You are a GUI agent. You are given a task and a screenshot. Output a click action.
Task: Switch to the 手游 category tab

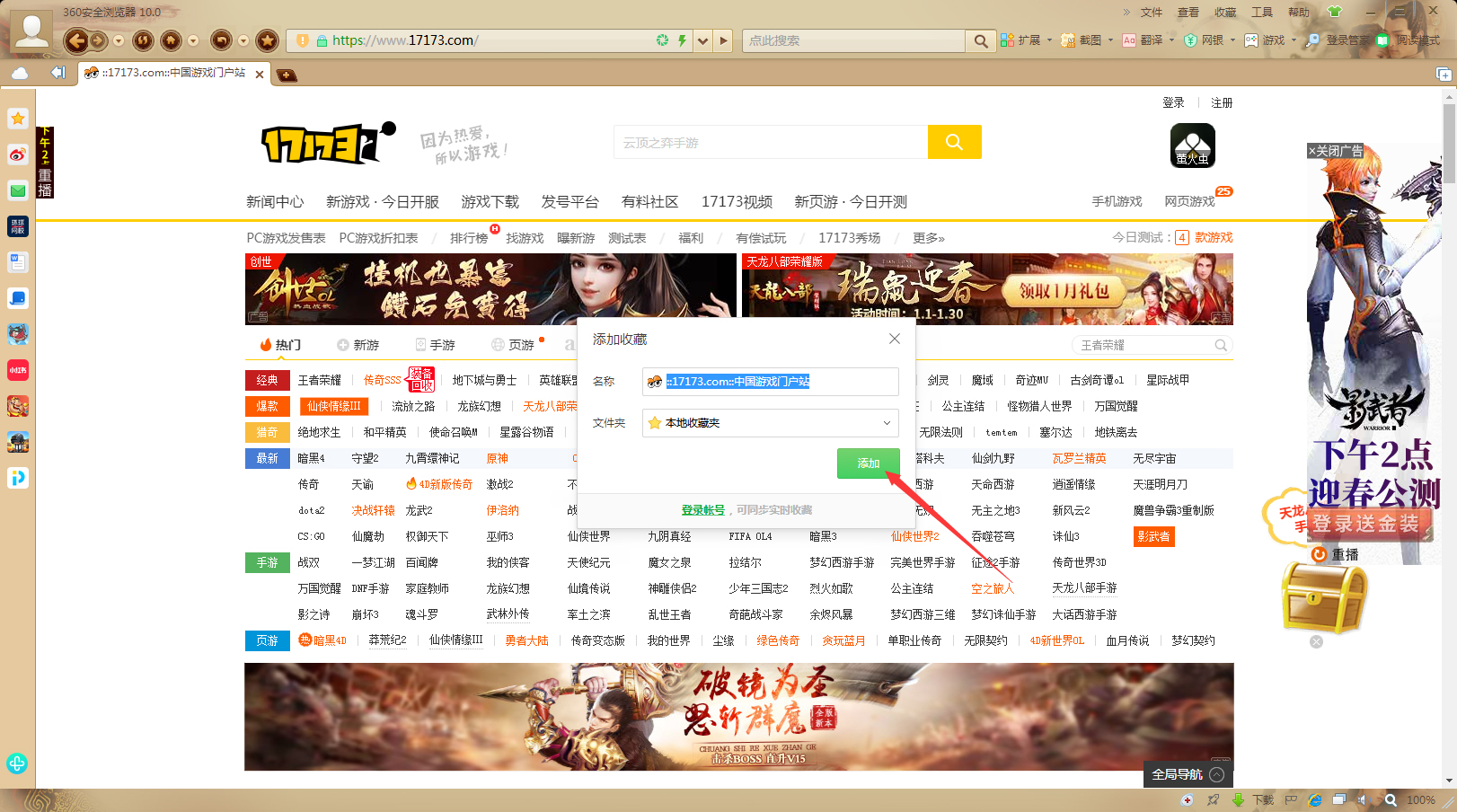tap(436, 345)
